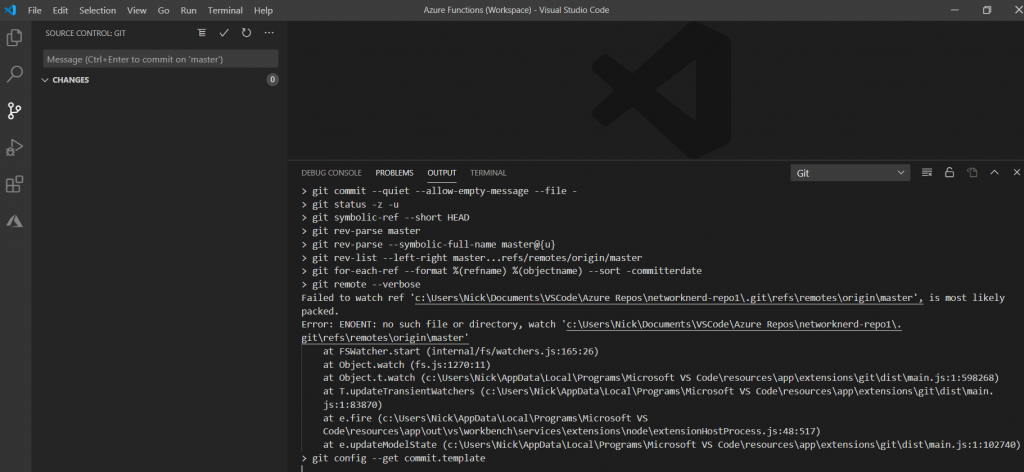Screen dimensions: 1024x472
Task: Maximize the panel with the chevron up
Action: (x=995, y=172)
